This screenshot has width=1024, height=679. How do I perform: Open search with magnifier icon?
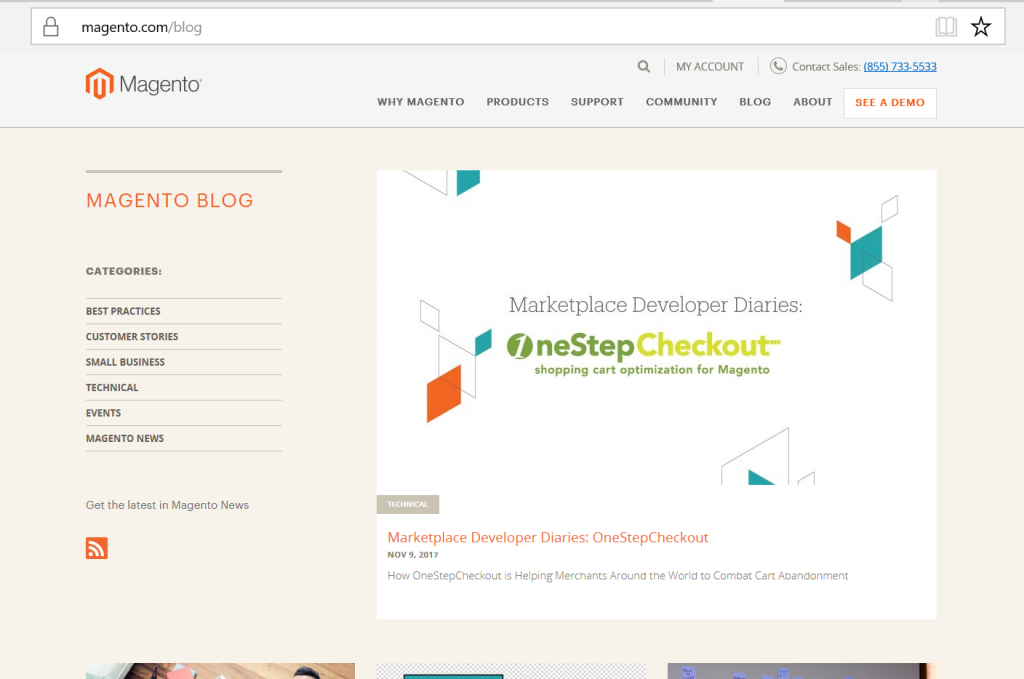point(643,67)
